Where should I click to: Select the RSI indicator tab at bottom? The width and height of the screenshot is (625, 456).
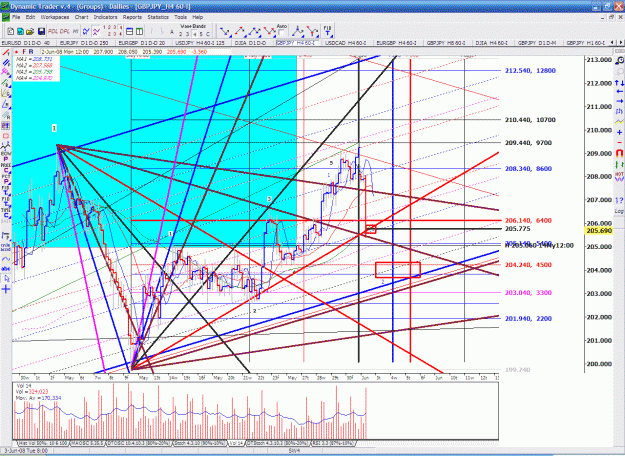333,443
